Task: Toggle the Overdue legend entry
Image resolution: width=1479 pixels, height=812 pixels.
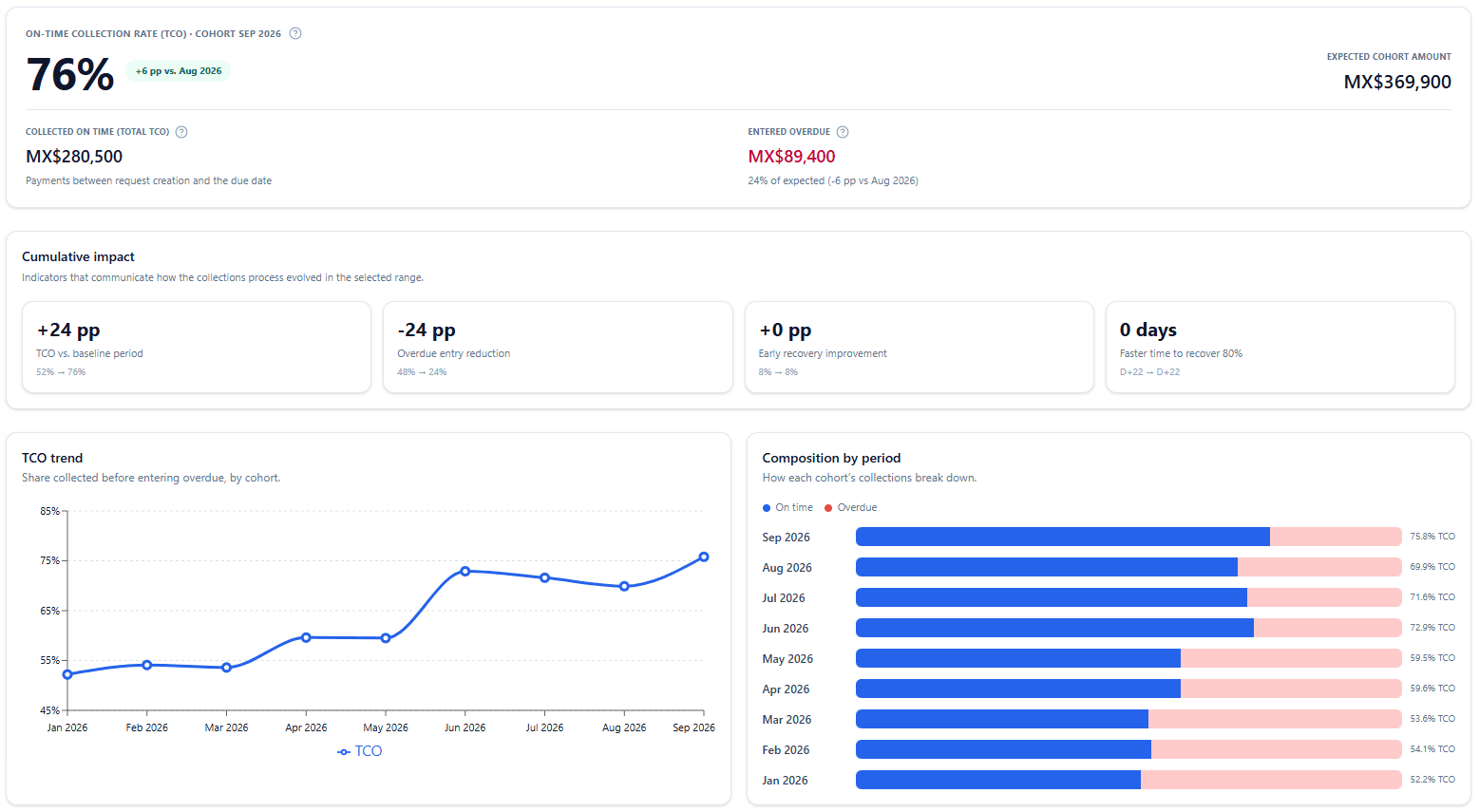Action: (851, 508)
